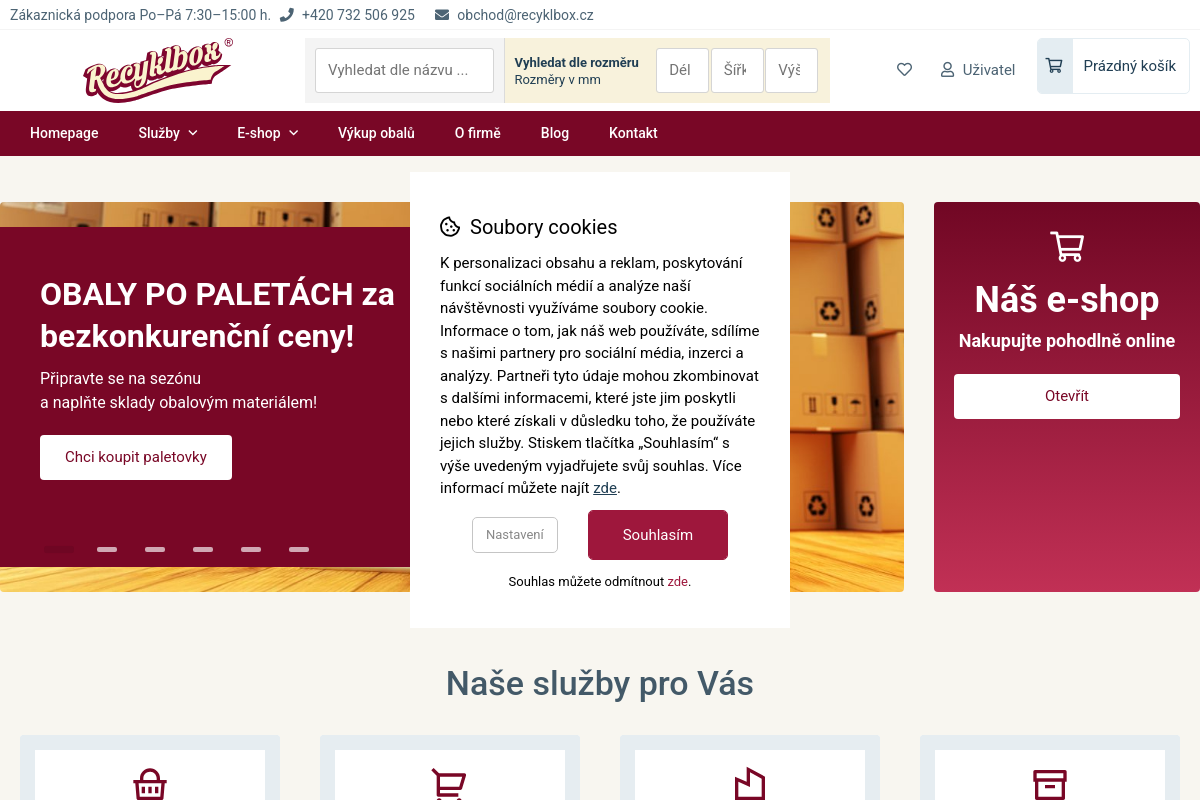Viewport: 1200px width, 800px height.
Task: Select the fourth carousel slide indicator
Action: pyautogui.click(x=203, y=549)
